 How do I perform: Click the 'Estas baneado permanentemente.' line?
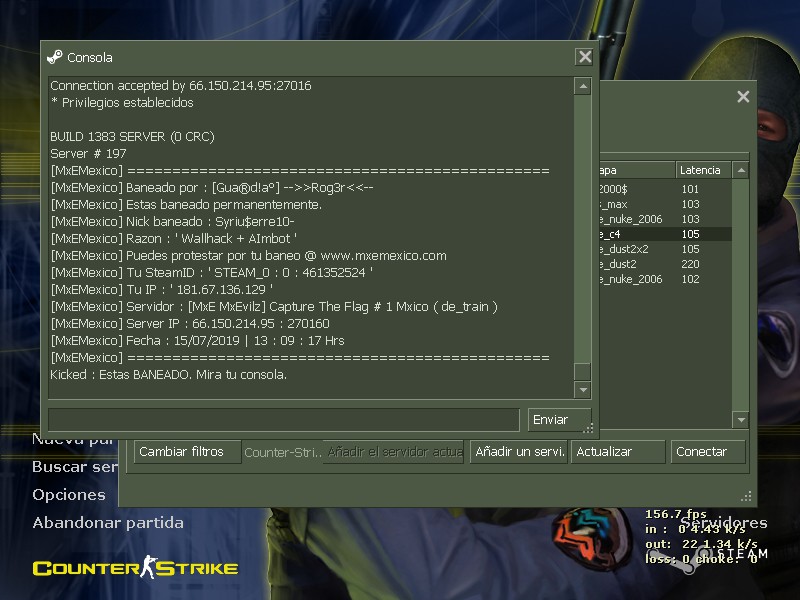coord(186,205)
